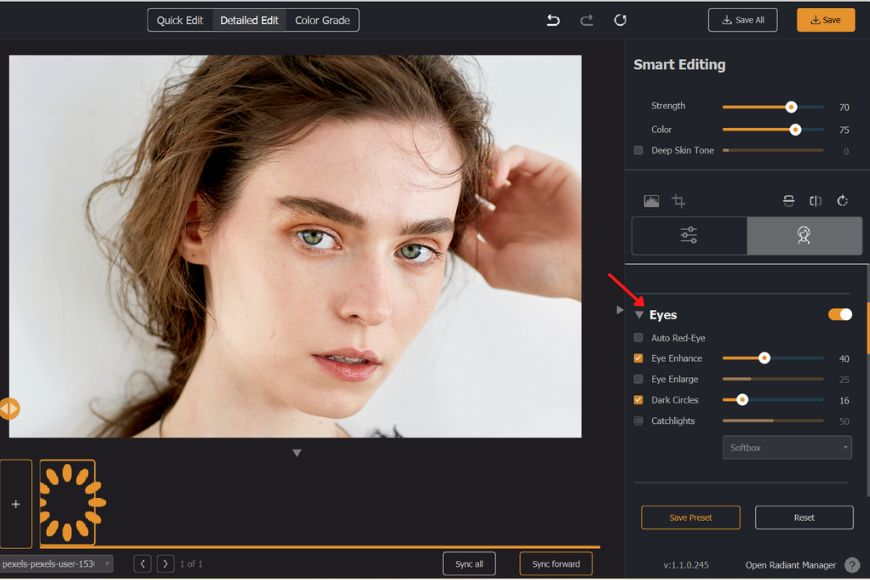Flip the image horizontally

coord(814,200)
